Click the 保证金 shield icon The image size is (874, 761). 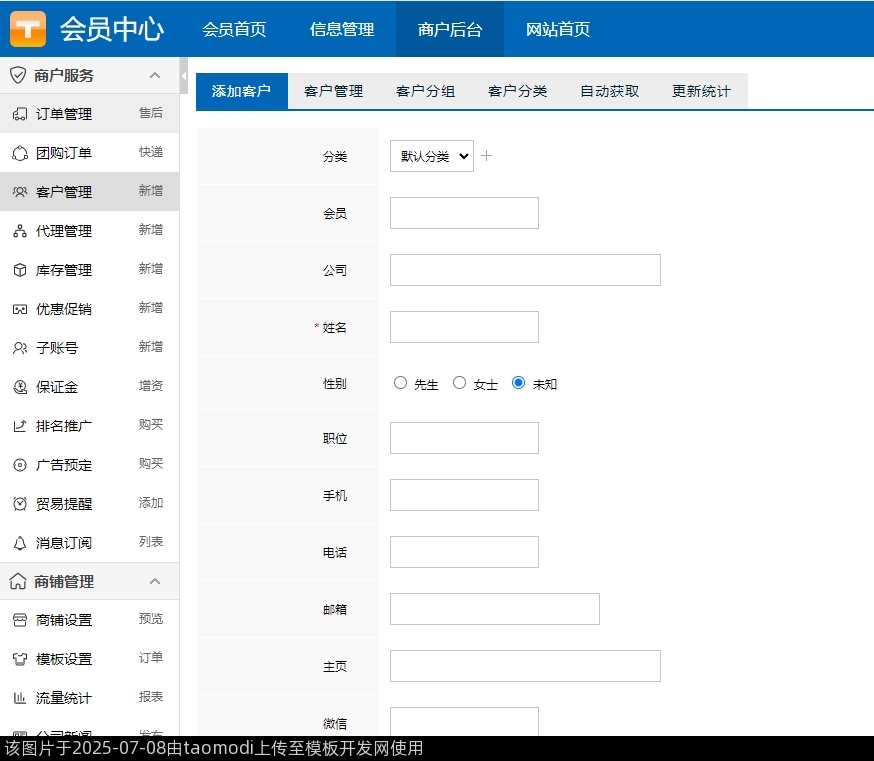coord(20,387)
